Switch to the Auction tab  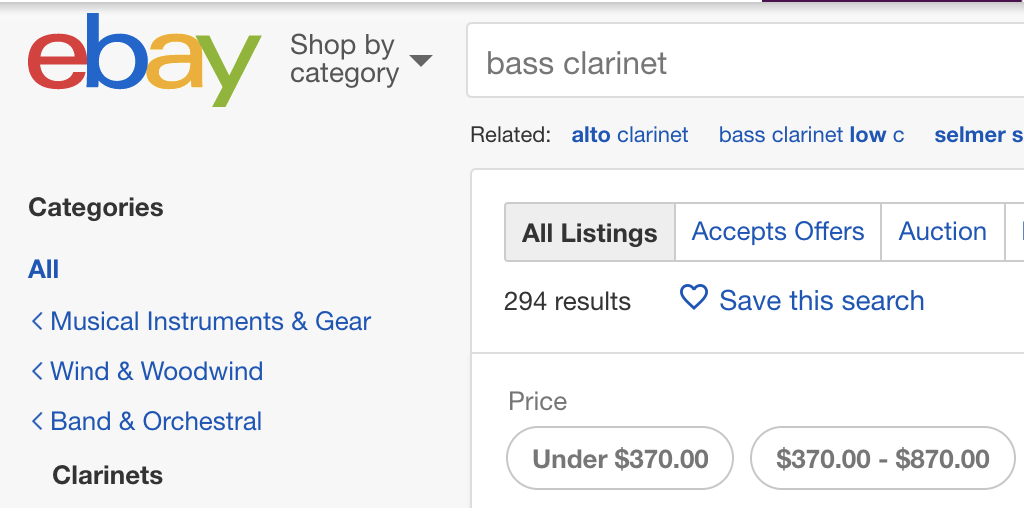tap(942, 232)
